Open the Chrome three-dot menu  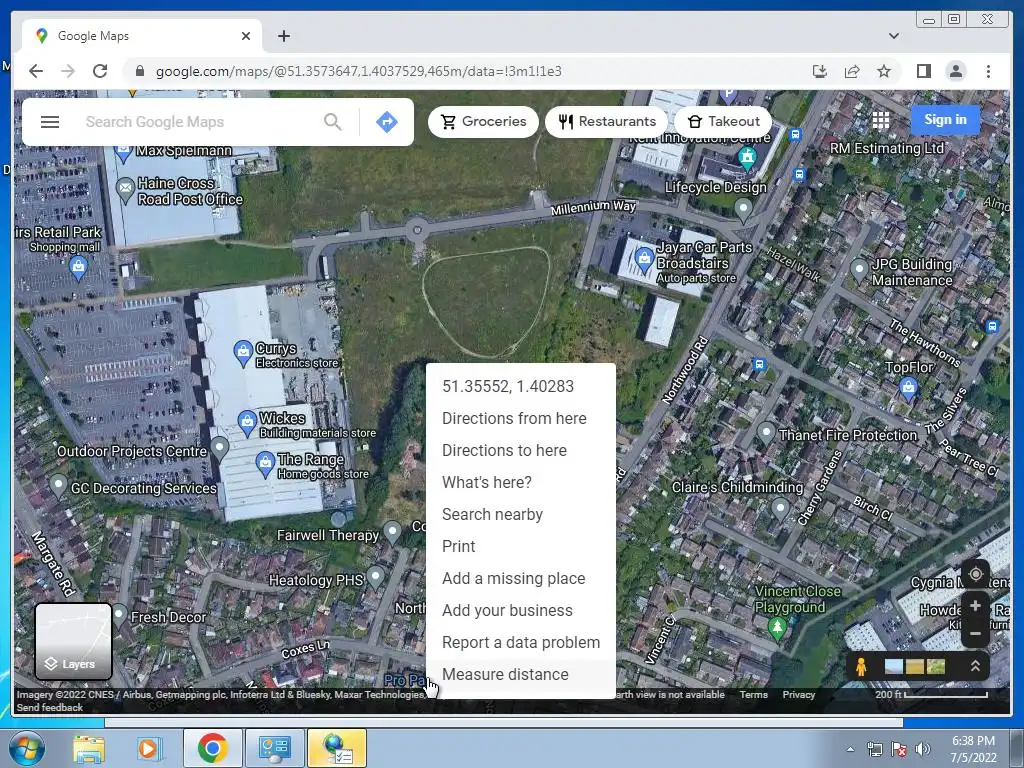(988, 71)
